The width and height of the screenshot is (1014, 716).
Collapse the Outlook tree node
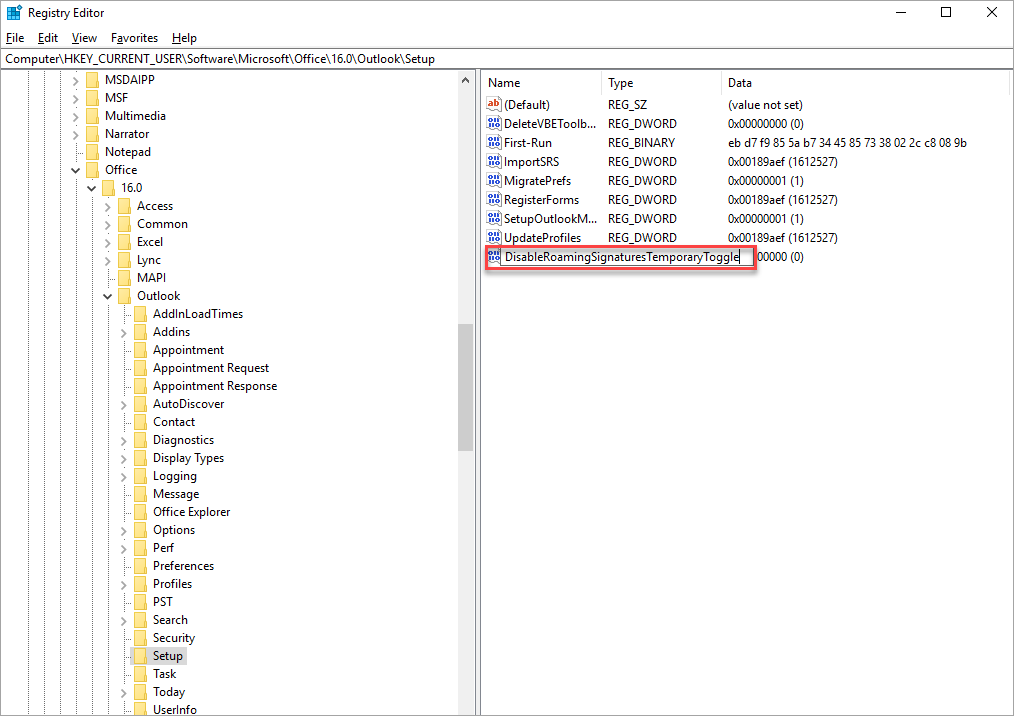[x=108, y=296]
